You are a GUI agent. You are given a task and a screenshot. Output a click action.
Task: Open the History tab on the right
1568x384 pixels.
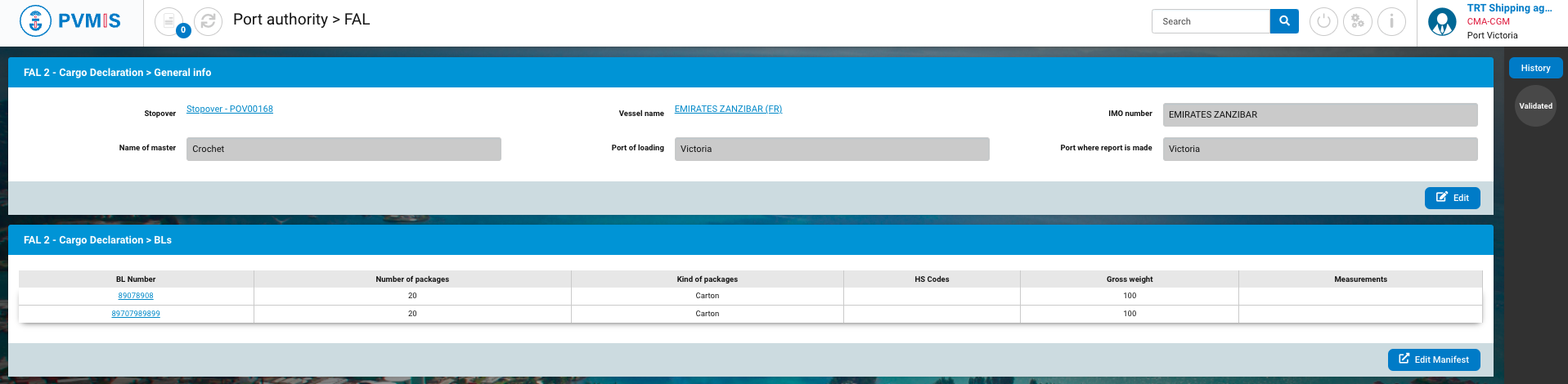coord(1535,69)
